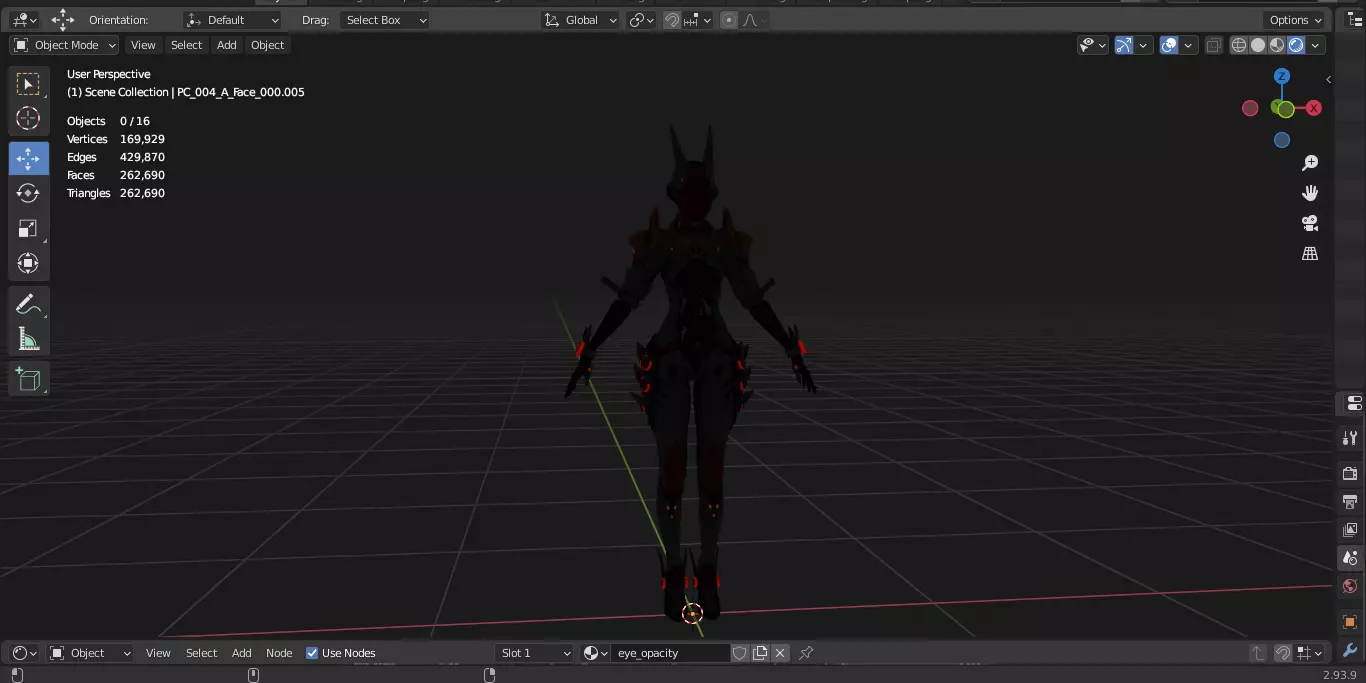Open the View Layer properties tab

[x=1350, y=529]
